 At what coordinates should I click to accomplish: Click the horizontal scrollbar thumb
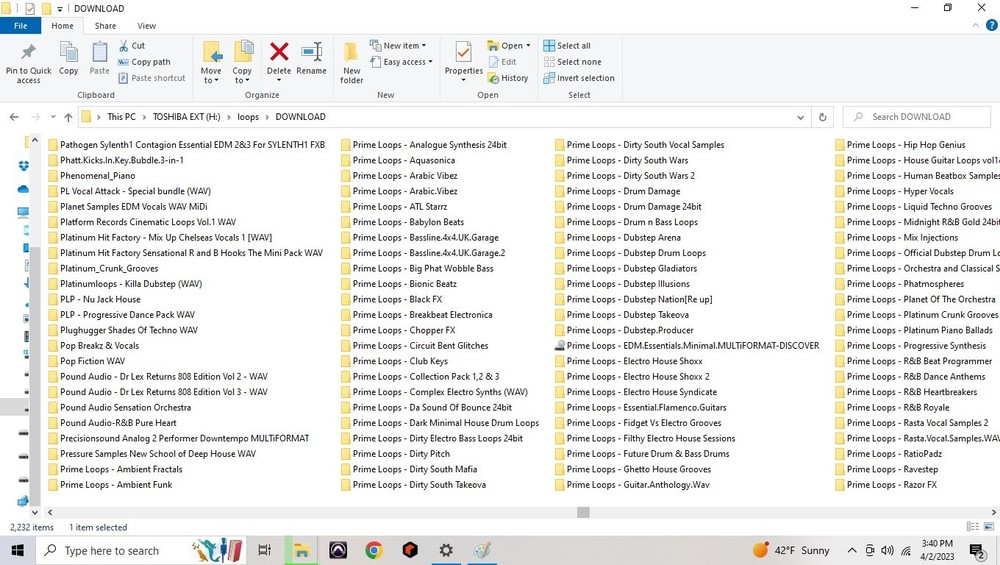(583, 512)
